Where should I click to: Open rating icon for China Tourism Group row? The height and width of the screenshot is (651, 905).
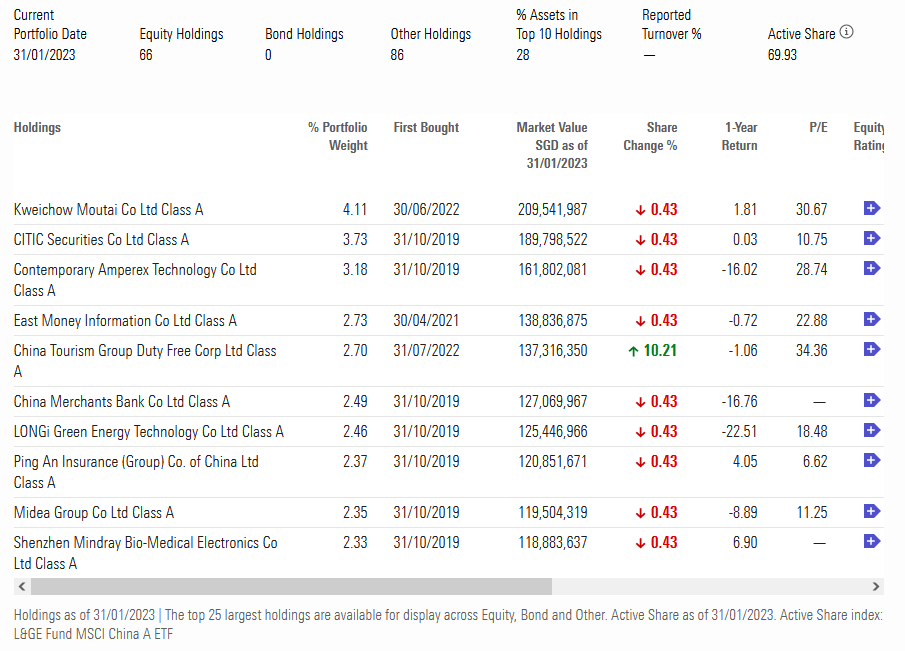[871, 349]
